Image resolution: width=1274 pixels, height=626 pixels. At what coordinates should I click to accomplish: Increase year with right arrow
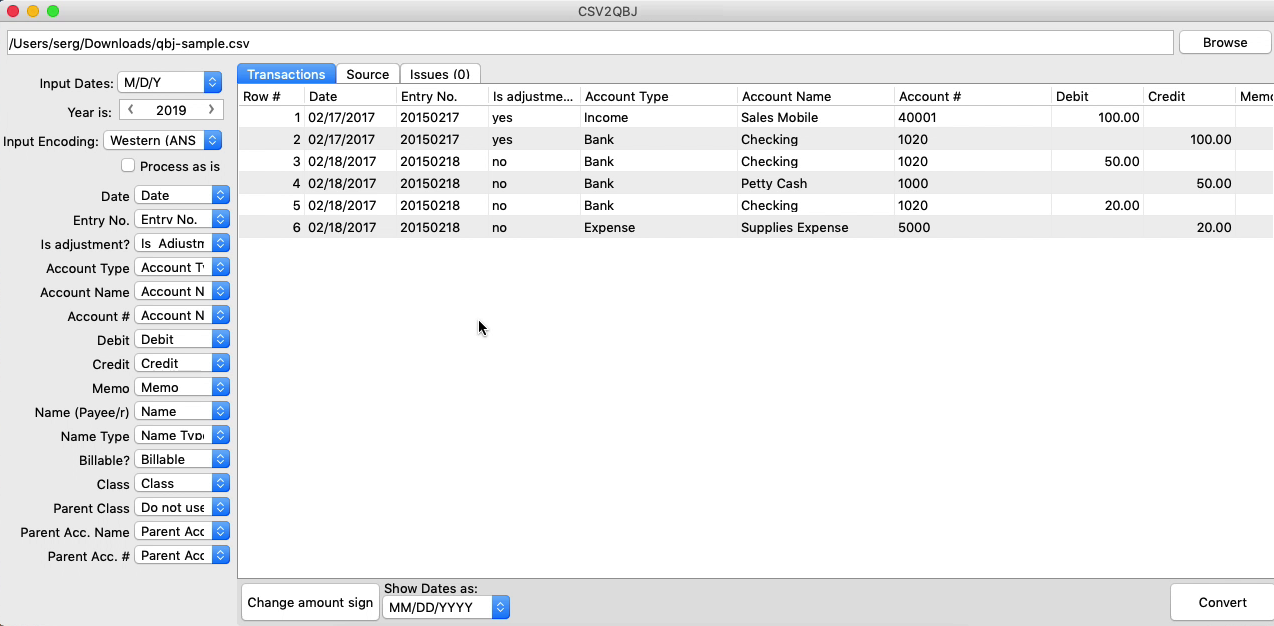click(x=211, y=110)
